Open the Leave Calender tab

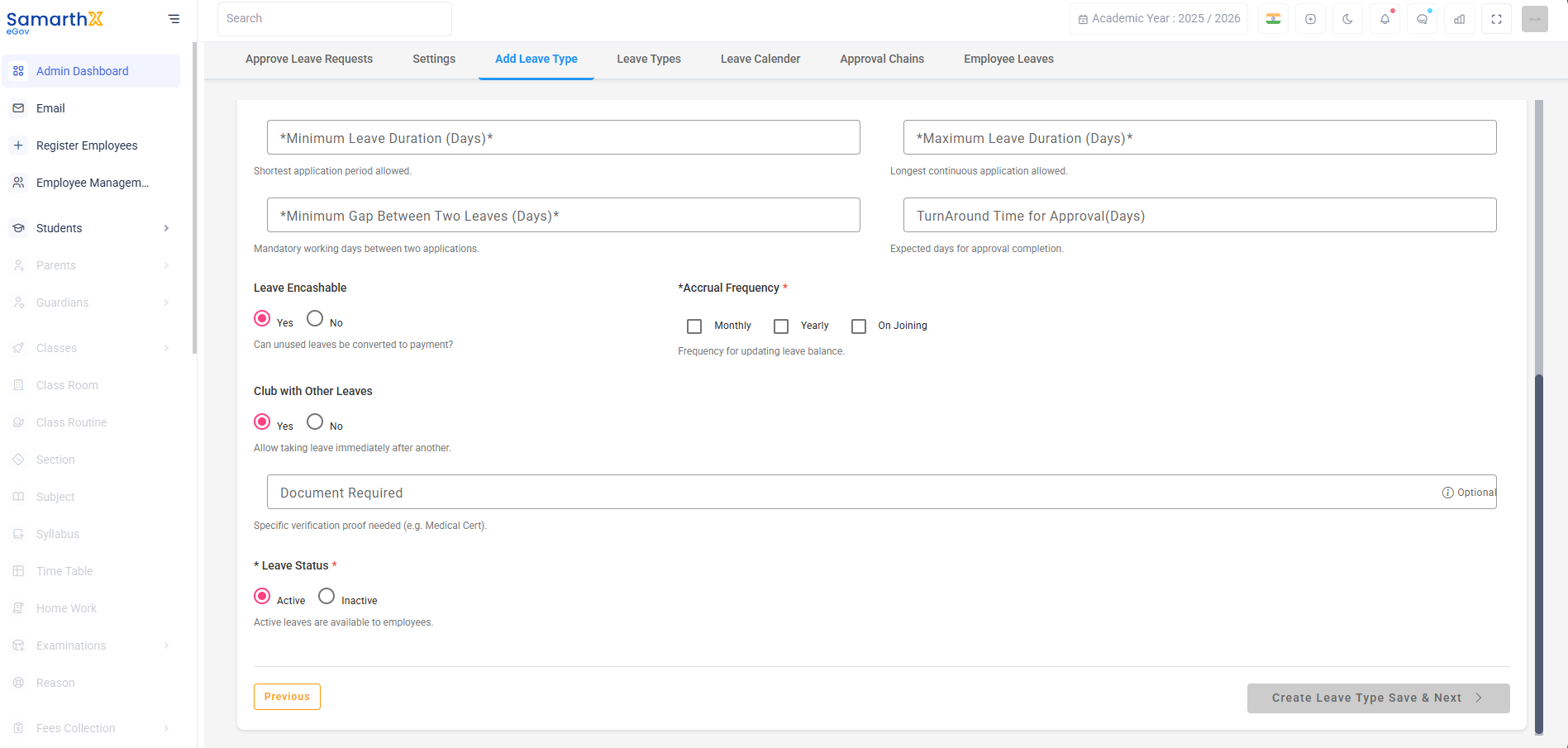click(760, 59)
